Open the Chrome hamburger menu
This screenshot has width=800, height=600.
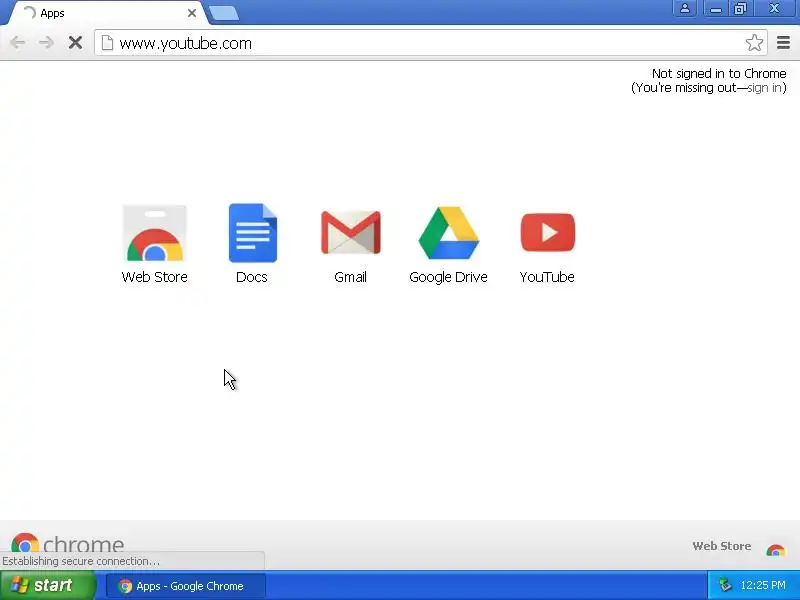coord(783,43)
